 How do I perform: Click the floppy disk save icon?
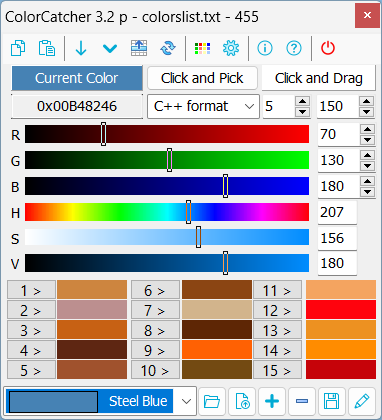(332, 401)
